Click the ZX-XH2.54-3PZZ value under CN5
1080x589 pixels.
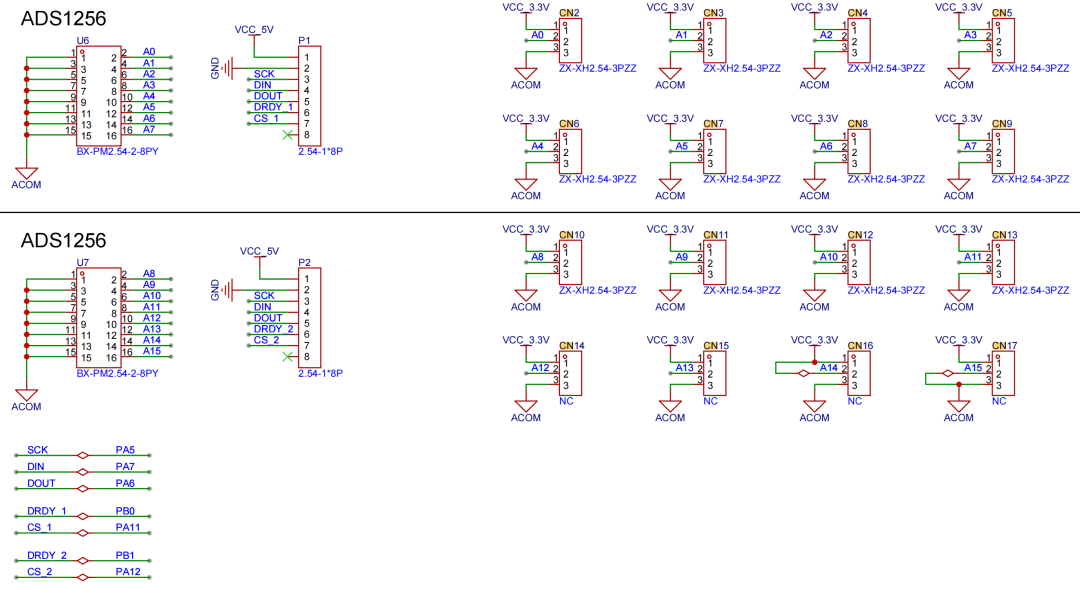coord(1030,68)
